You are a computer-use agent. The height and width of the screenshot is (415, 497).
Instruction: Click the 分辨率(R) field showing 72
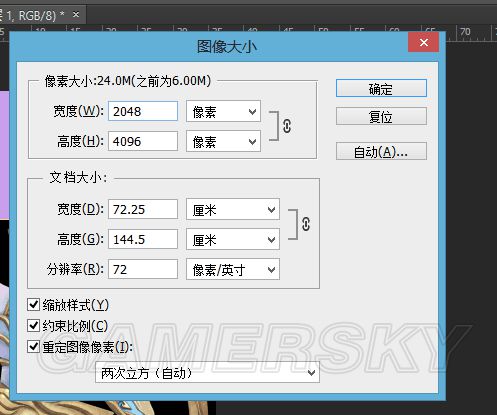(x=143, y=269)
